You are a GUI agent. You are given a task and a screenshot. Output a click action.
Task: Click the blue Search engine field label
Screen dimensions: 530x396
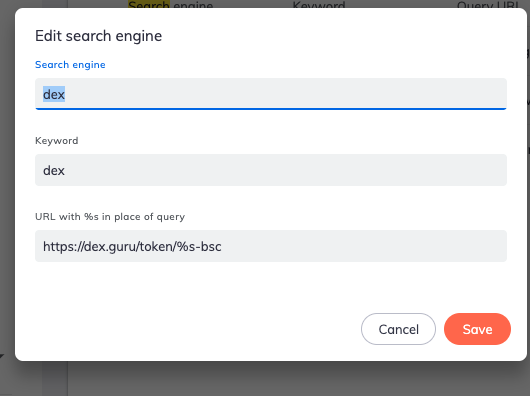click(70, 65)
